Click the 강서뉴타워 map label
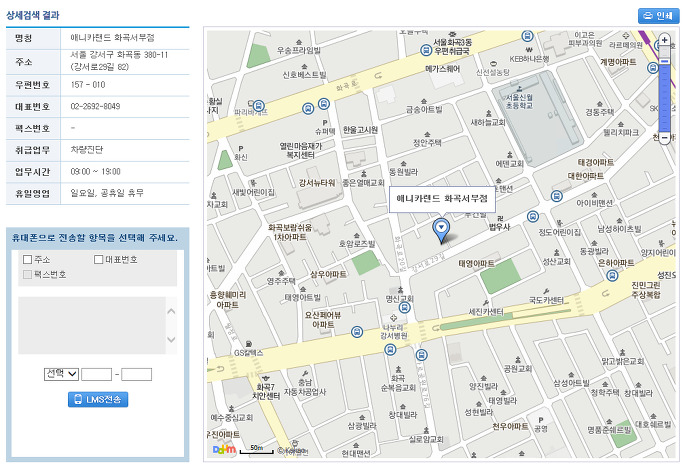 [x=317, y=183]
